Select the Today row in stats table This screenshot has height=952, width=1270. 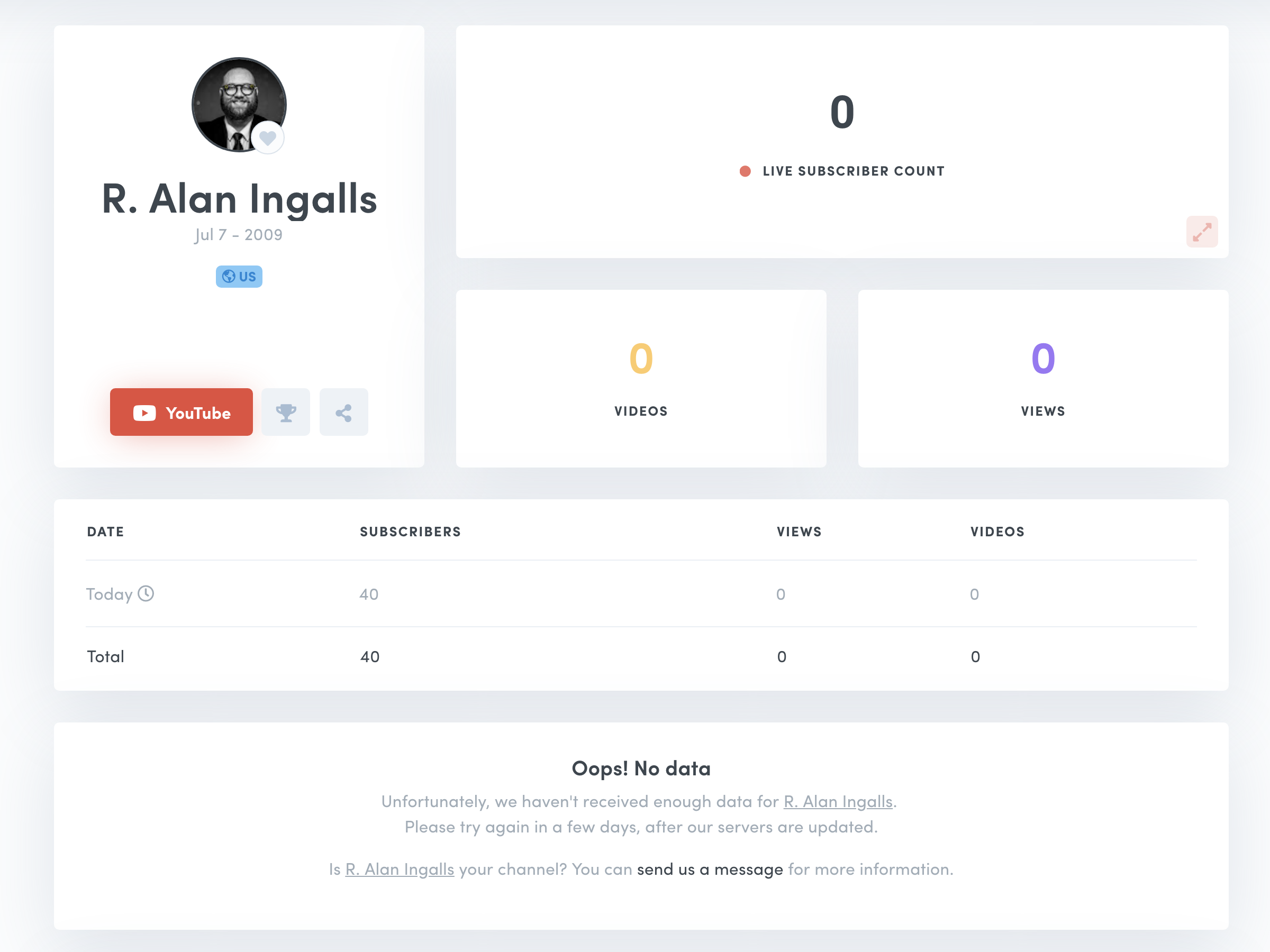pos(641,594)
